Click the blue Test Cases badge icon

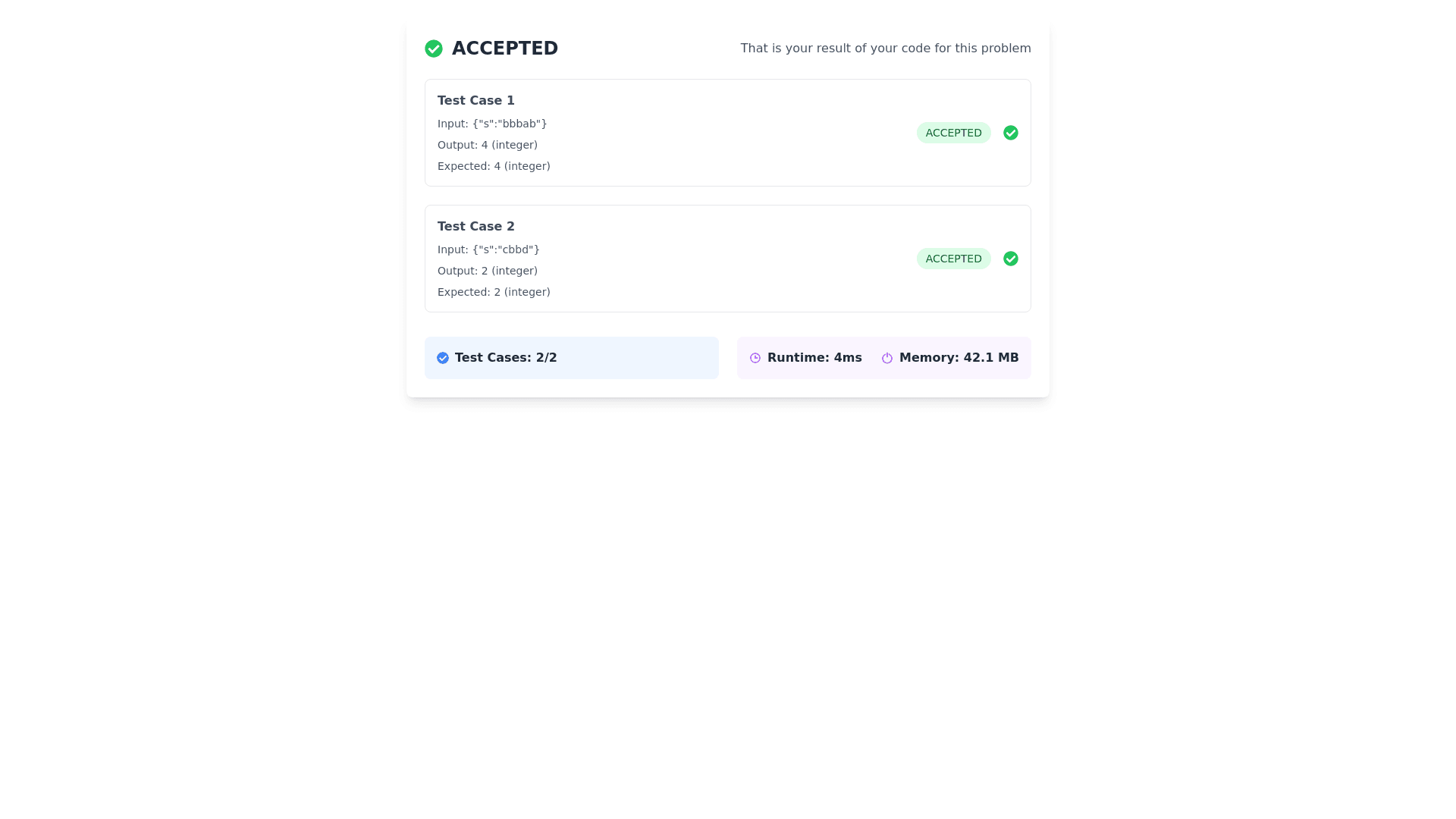[442, 358]
